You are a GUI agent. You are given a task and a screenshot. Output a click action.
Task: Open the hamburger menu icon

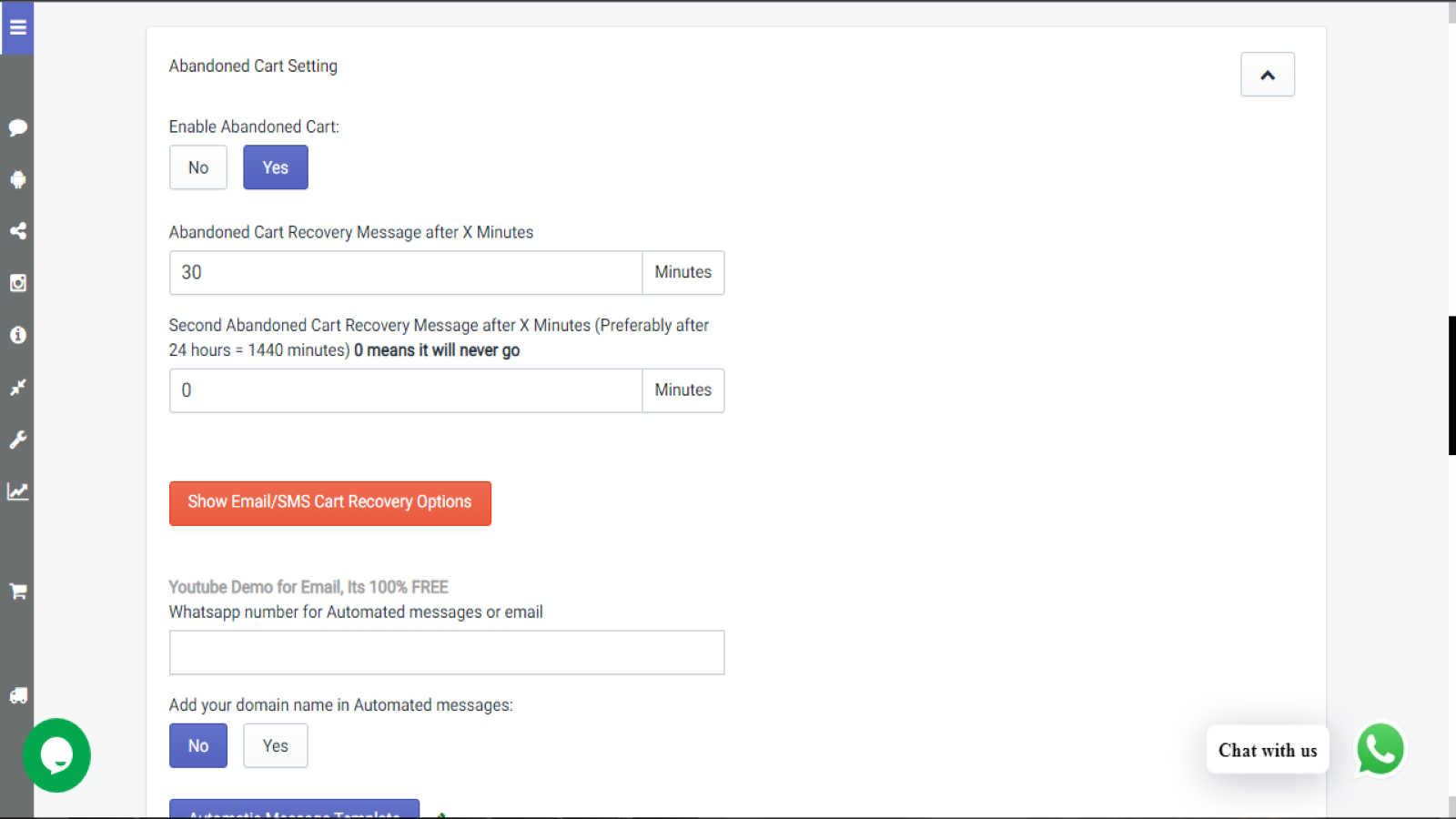click(17, 27)
